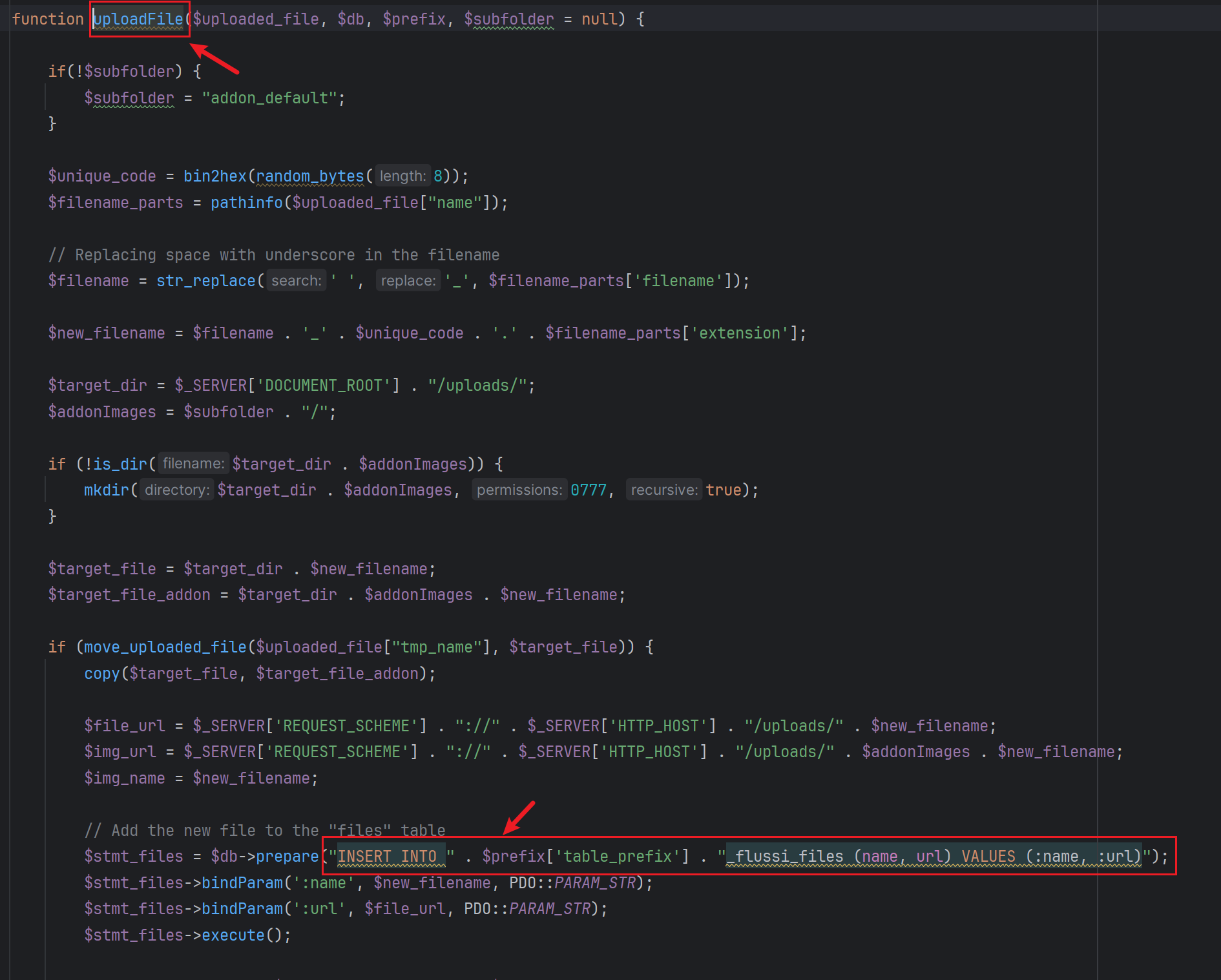Select the 'function' keyword on the first line
This screenshot has height=980, width=1221.
48,19
